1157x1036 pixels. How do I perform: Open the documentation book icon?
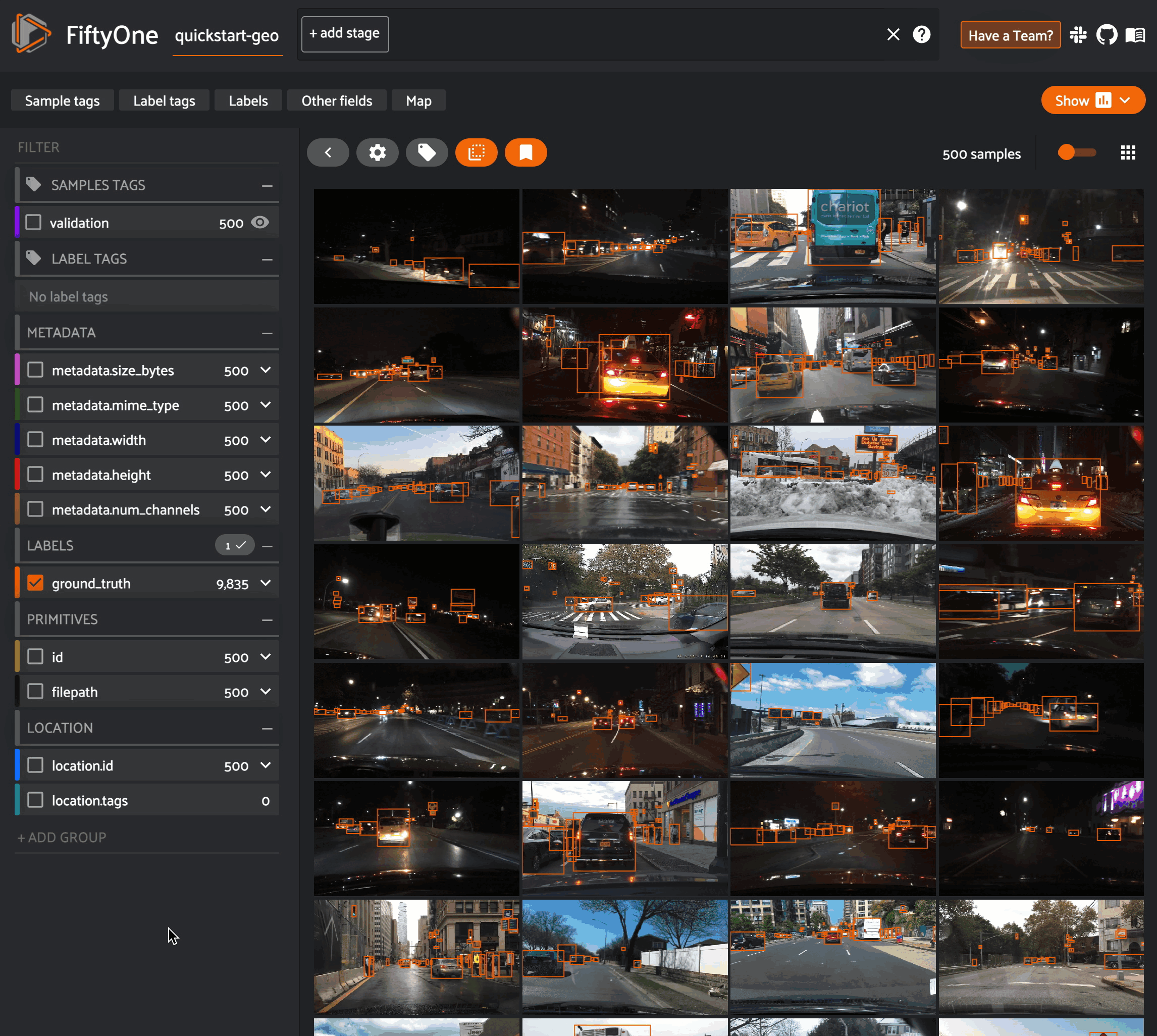click(x=1135, y=35)
